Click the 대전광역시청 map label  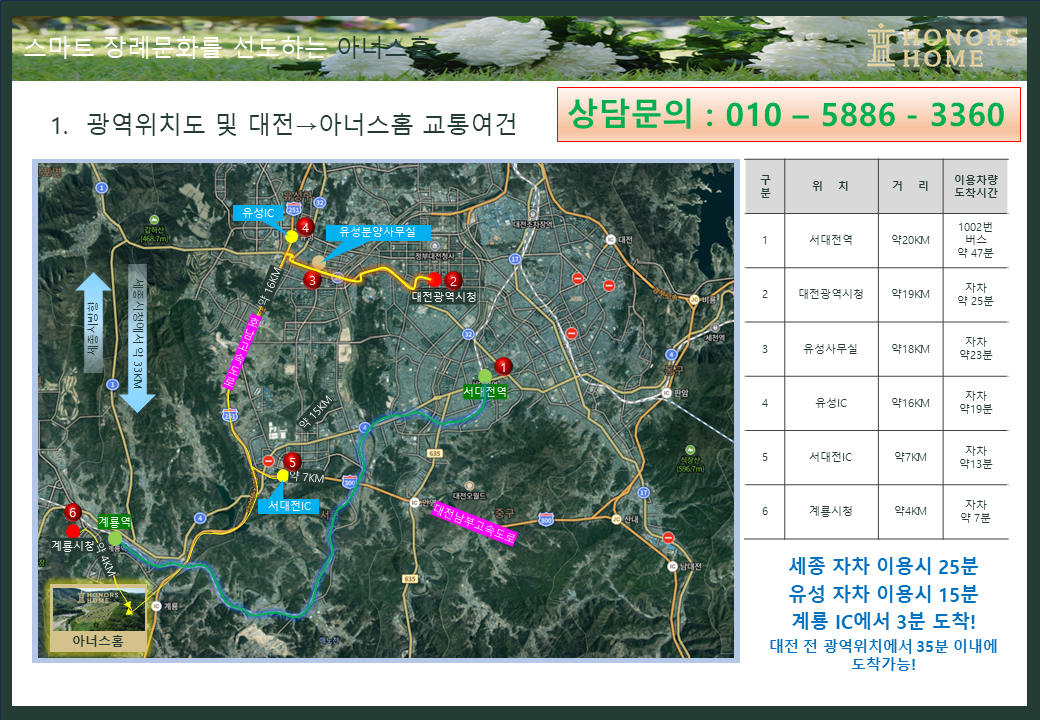point(444,296)
